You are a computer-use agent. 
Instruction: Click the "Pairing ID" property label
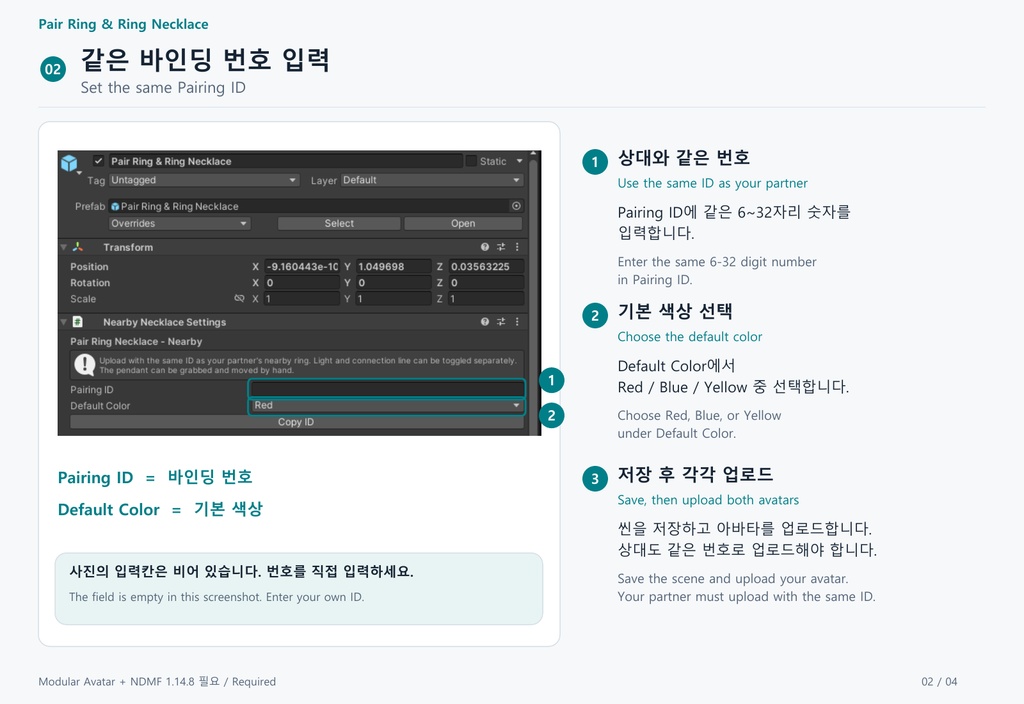point(92,390)
